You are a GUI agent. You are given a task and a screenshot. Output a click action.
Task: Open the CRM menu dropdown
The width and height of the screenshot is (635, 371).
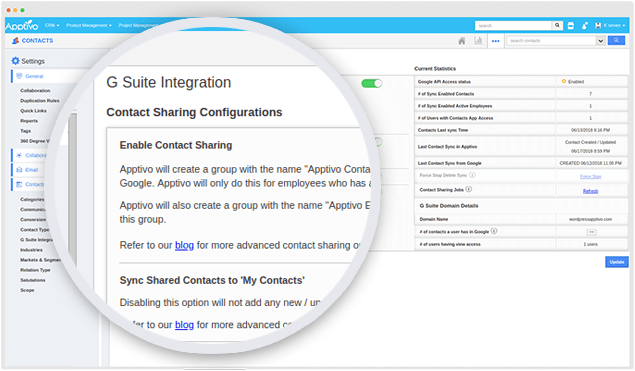tap(52, 25)
